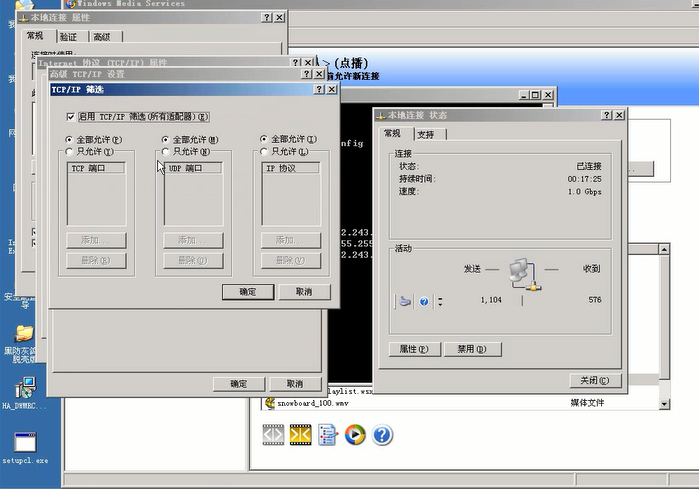Viewport: 699px width, 489px height.
Task: Click 取消 in advanced TCP/IP settings dialog
Action: pos(295,384)
